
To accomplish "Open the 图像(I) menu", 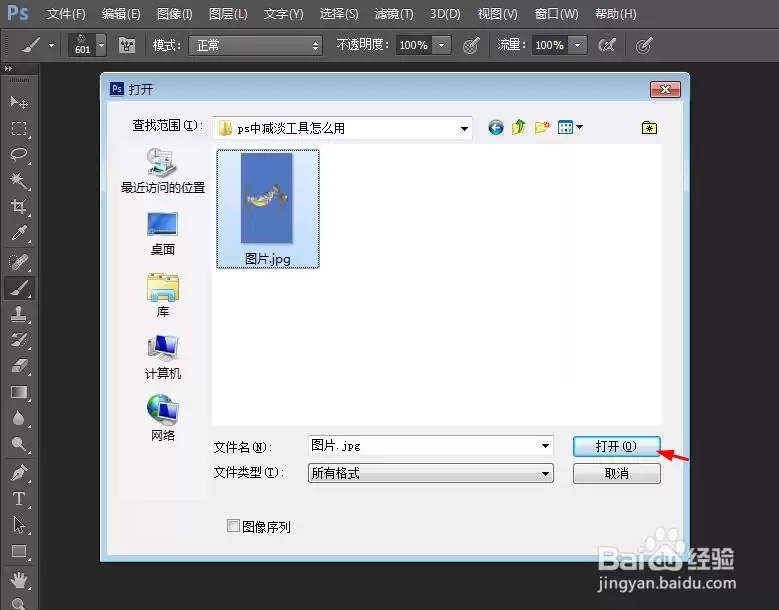I will [174, 14].
